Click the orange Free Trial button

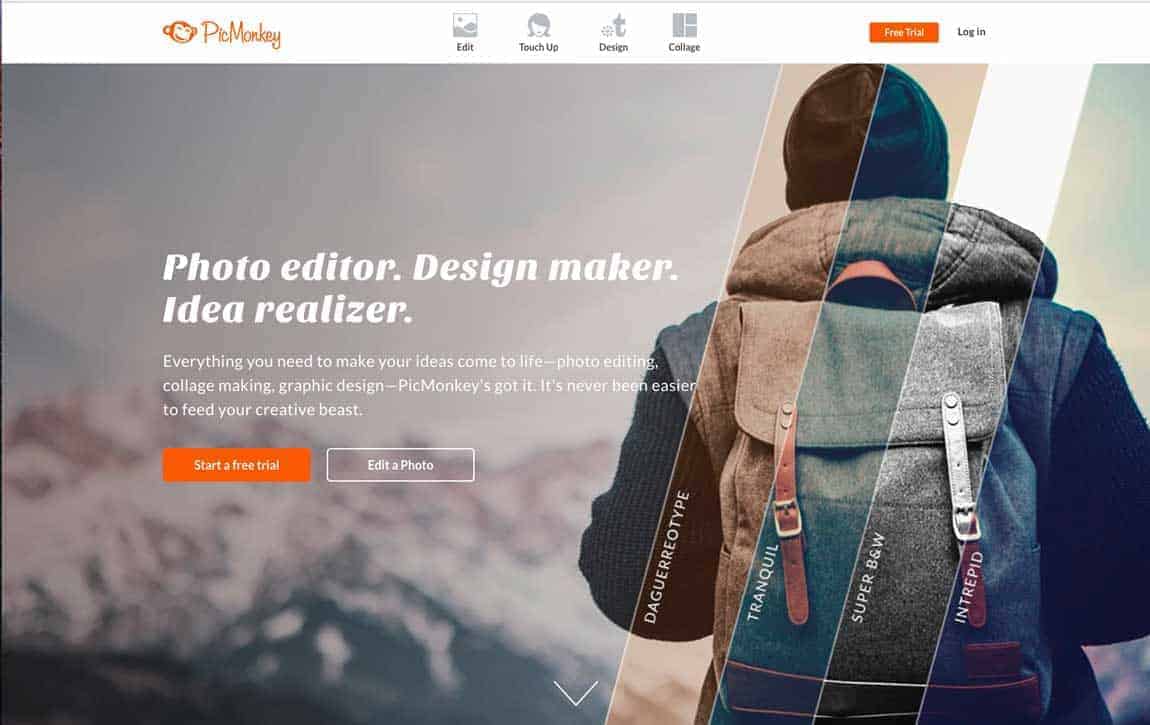tap(904, 32)
